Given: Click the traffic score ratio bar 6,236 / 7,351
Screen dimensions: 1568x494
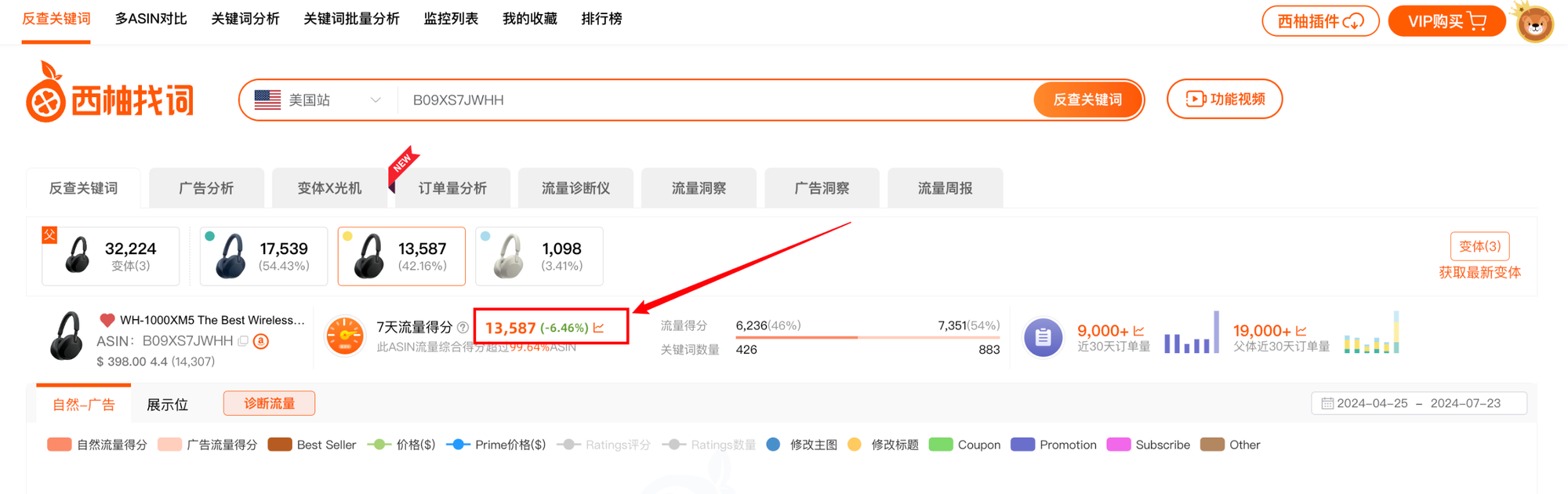Looking at the screenshot, I should click(x=867, y=337).
